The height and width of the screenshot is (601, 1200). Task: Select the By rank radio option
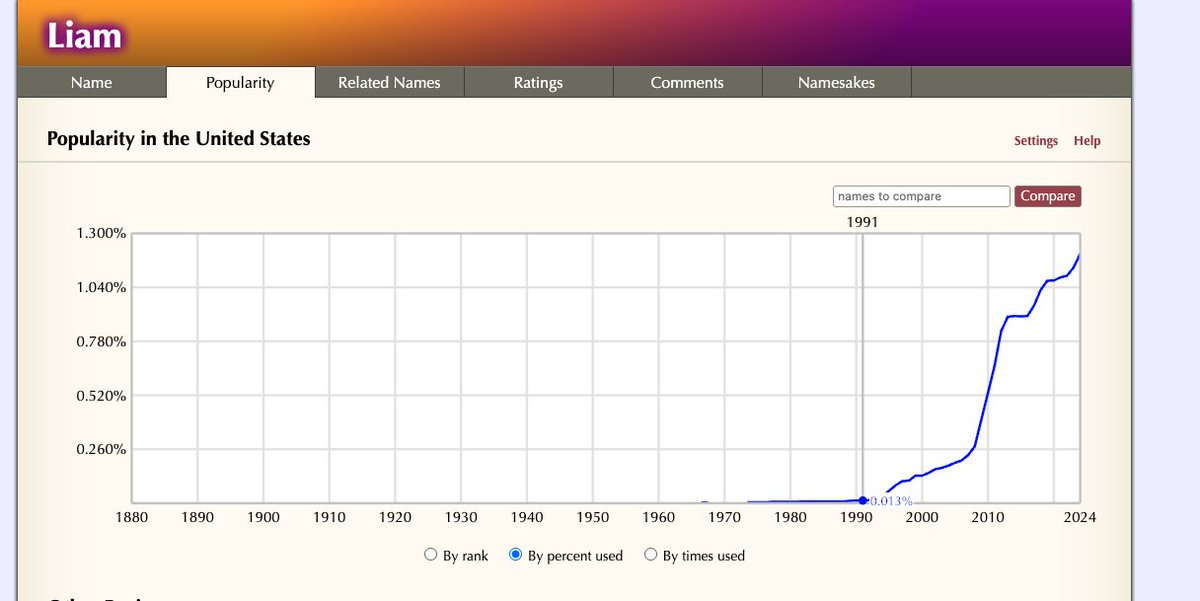[x=431, y=555]
